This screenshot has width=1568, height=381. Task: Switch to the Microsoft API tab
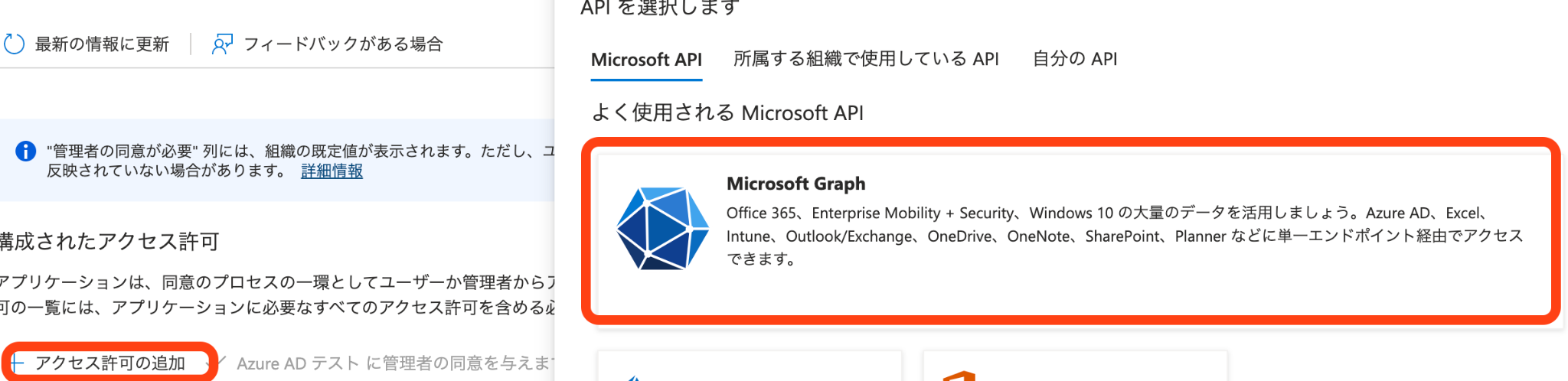tap(646, 60)
